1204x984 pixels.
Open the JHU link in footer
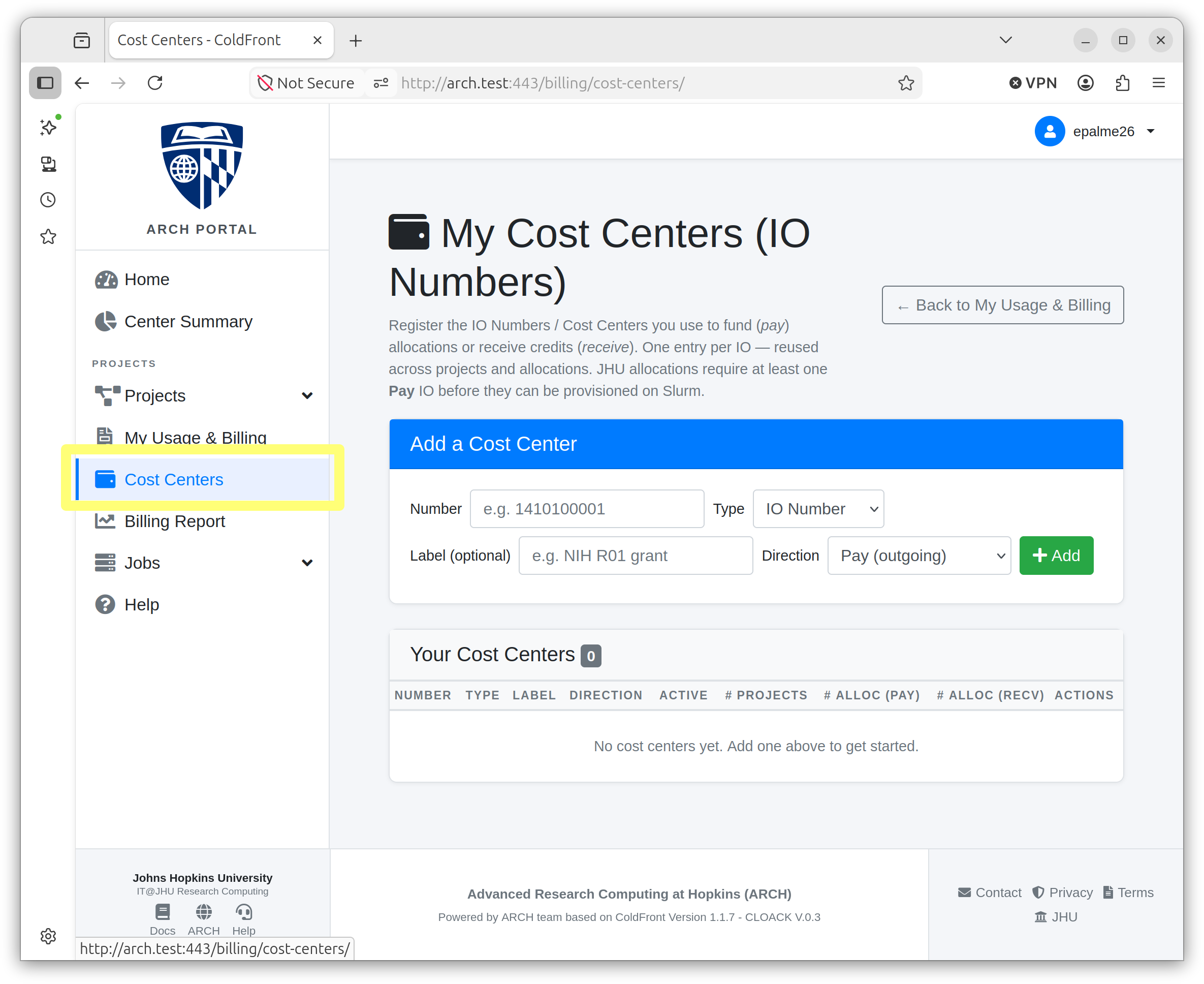[1056, 917]
